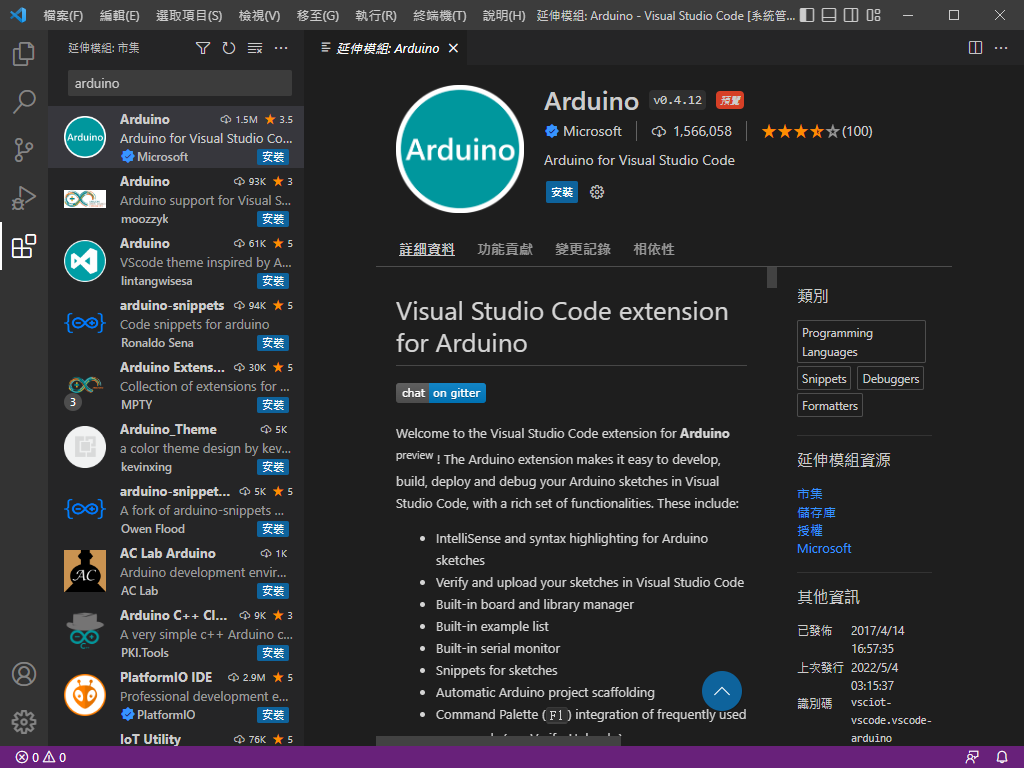The height and width of the screenshot is (768, 1024).
Task: Open the 終端機(T) menu
Action: pos(440,16)
